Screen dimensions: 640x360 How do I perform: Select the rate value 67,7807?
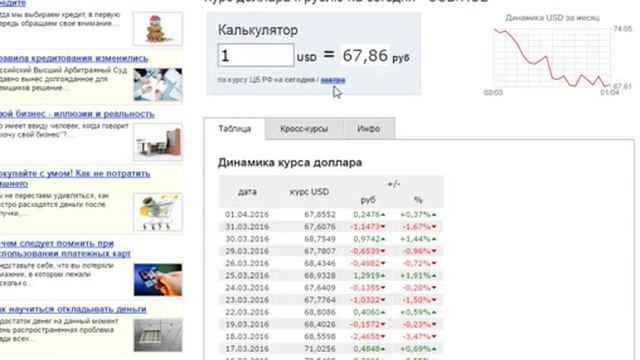point(320,251)
